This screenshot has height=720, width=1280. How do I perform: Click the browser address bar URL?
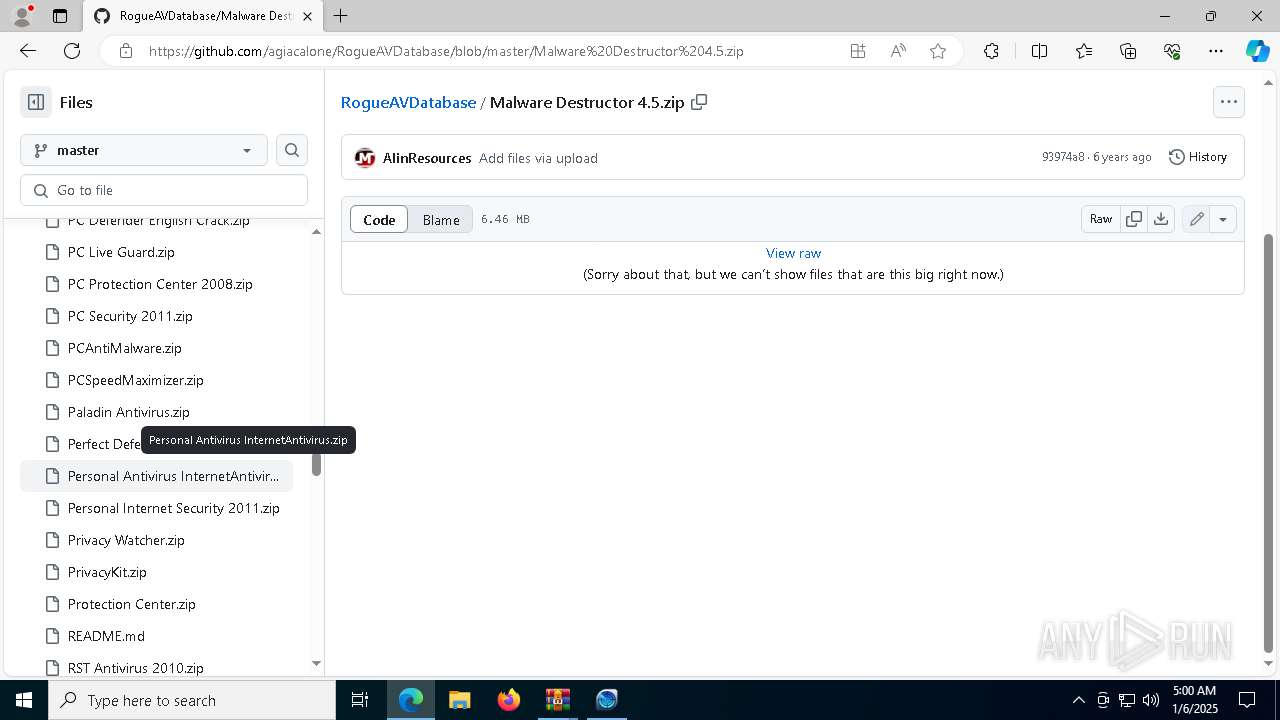pos(446,51)
